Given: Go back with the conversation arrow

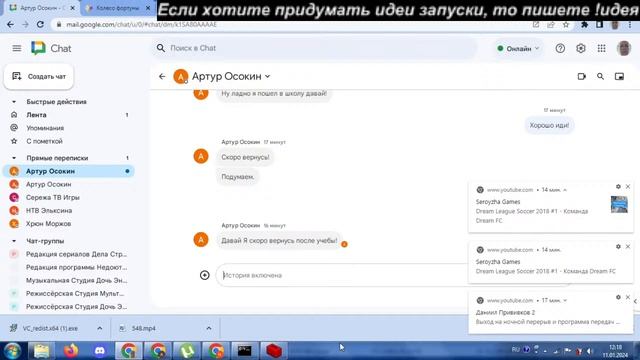Looking at the screenshot, I should pos(162,76).
